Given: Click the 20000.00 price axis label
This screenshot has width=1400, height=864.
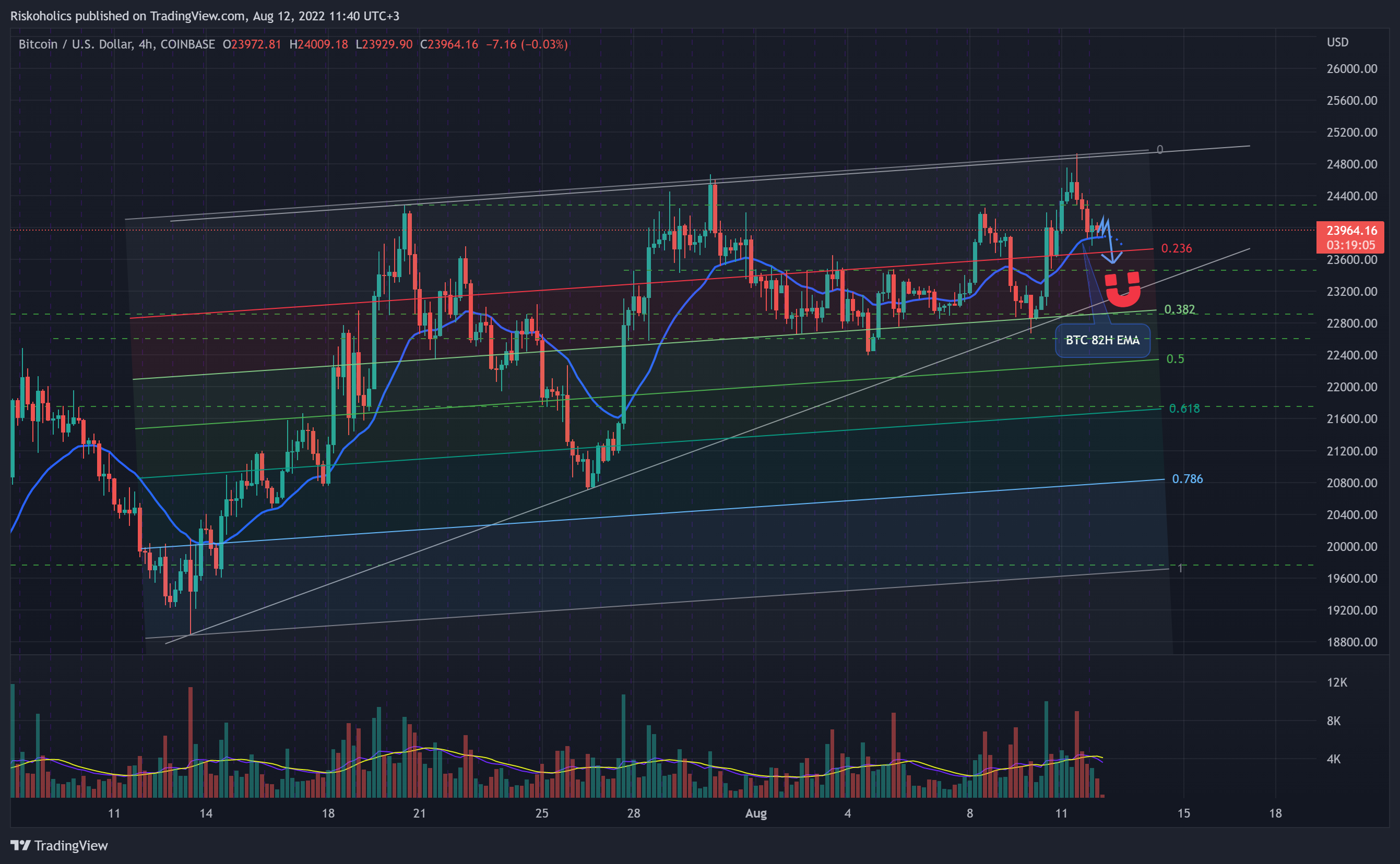Looking at the screenshot, I should coord(1351,546).
